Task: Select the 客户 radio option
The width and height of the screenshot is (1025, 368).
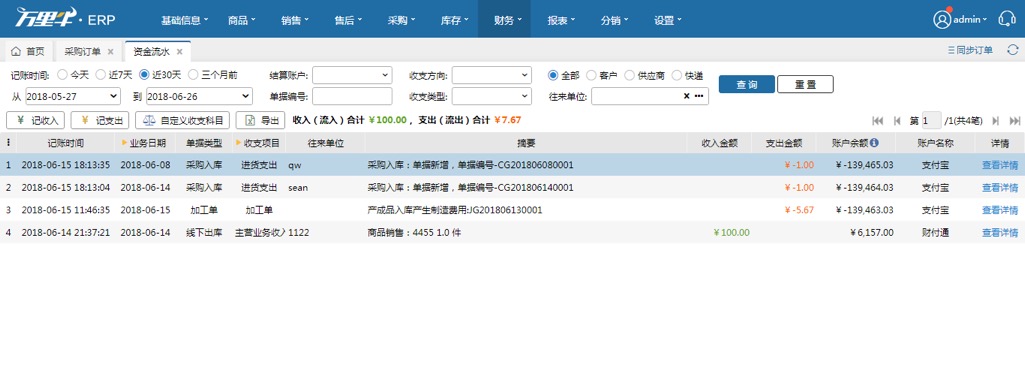Action: [591, 75]
